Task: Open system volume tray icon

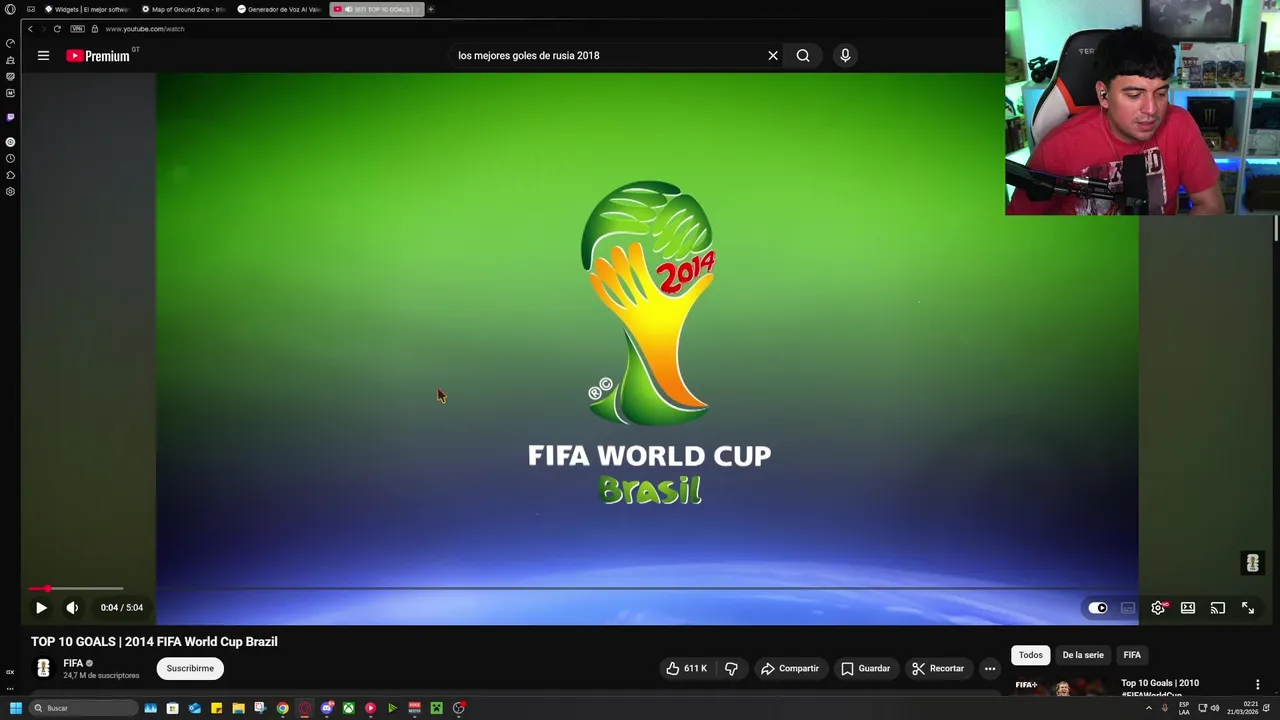Action: click(x=1215, y=708)
